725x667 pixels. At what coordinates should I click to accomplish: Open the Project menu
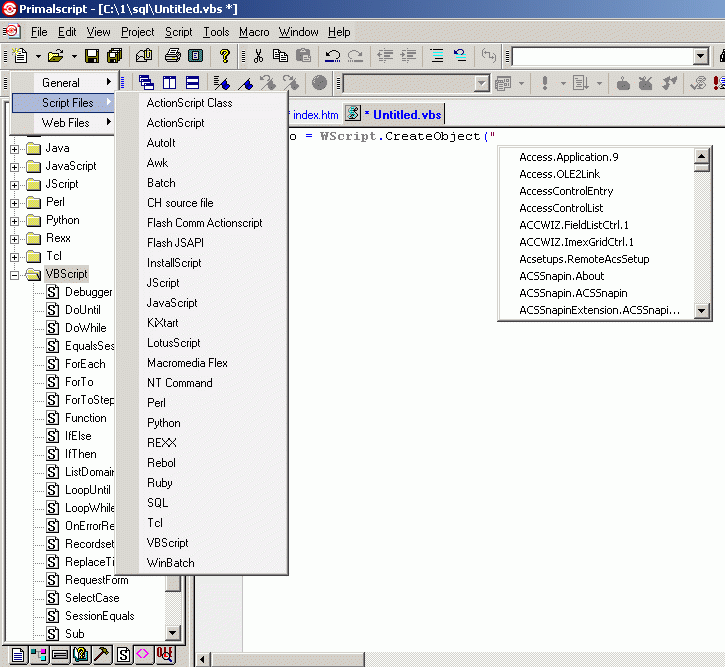point(137,32)
